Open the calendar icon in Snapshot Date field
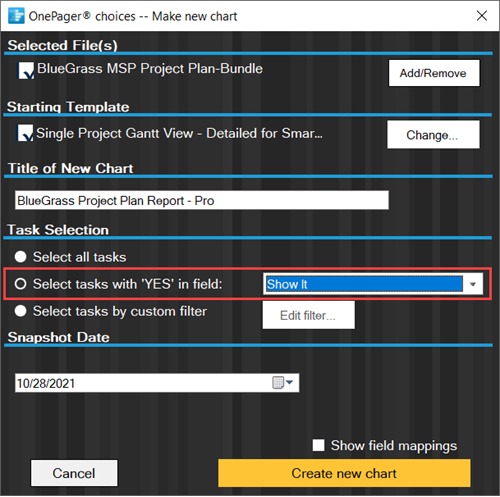Screen dimensions: 500x497 pyautogui.click(x=278, y=383)
